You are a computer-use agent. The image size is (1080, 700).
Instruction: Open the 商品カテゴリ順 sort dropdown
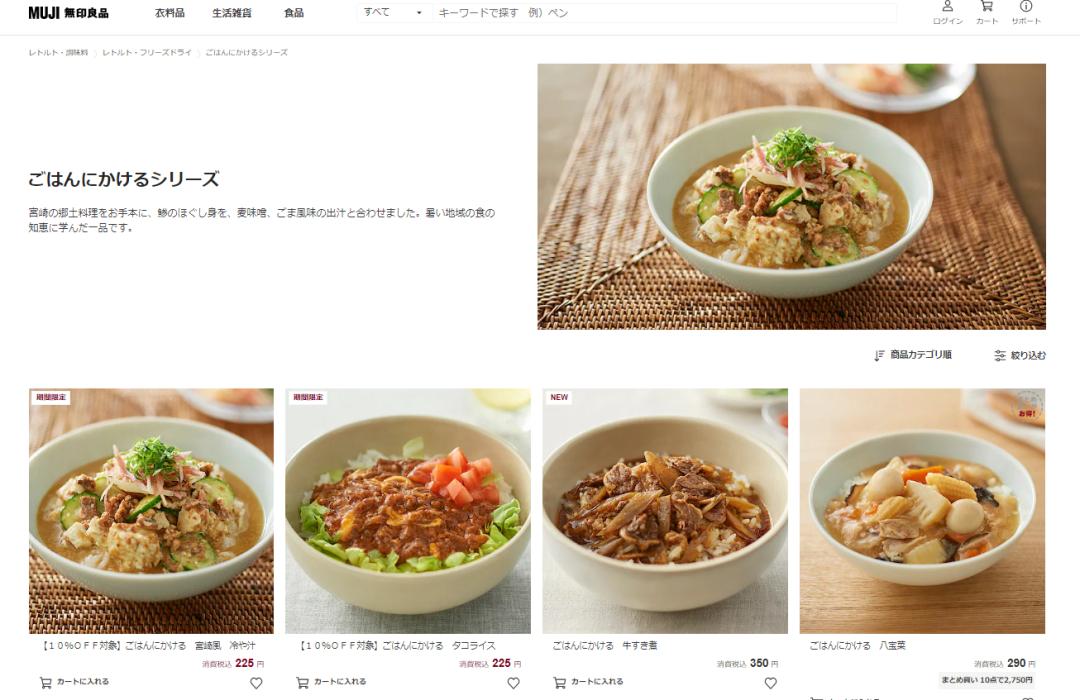pos(913,355)
